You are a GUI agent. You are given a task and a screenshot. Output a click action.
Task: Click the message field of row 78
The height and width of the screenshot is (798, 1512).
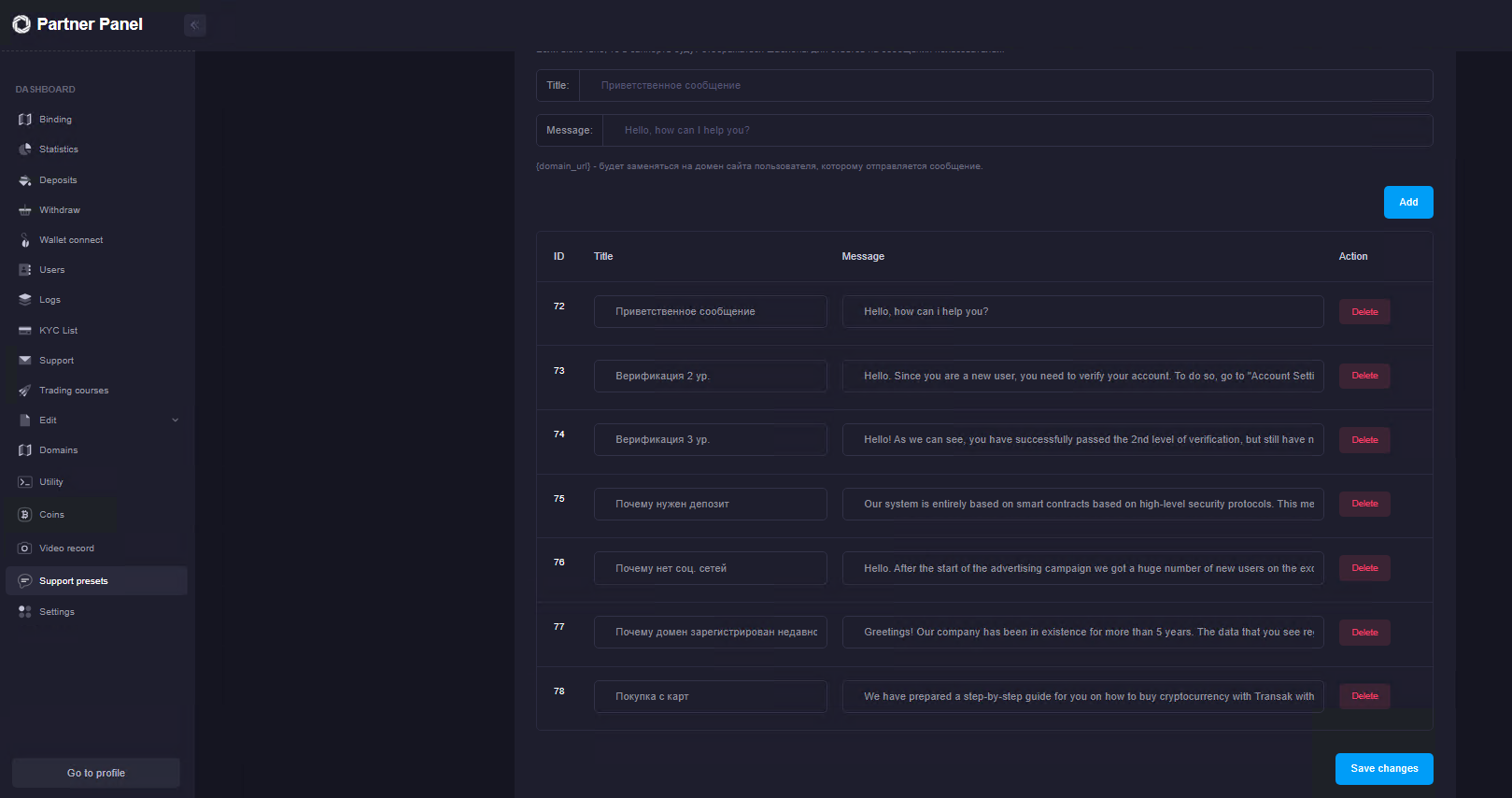tap(1082, 697)
